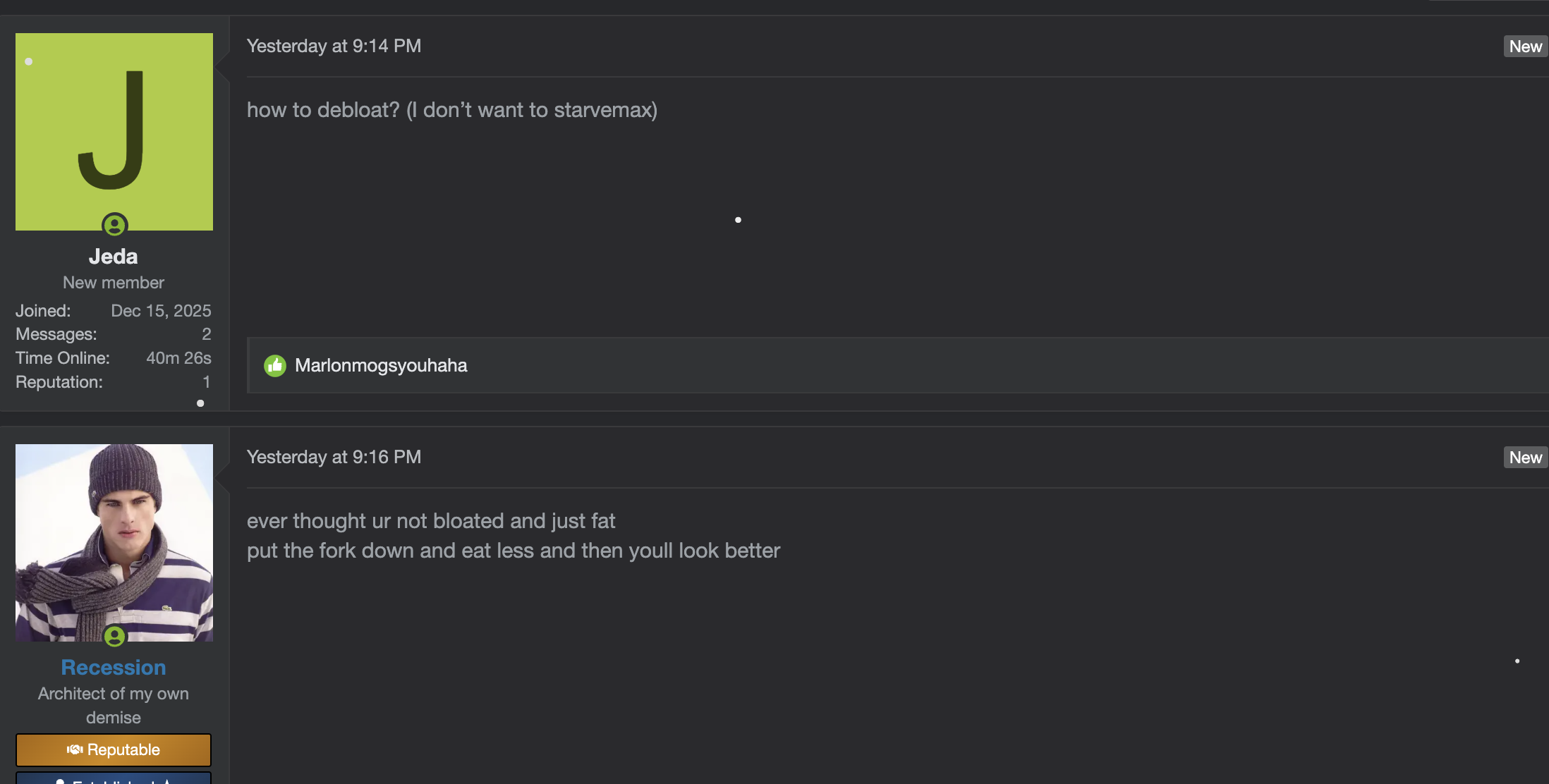Click the 'Yesterday at 9:16 PM' timestamp
The image size is (1549, 784).
tap(334, 457)
